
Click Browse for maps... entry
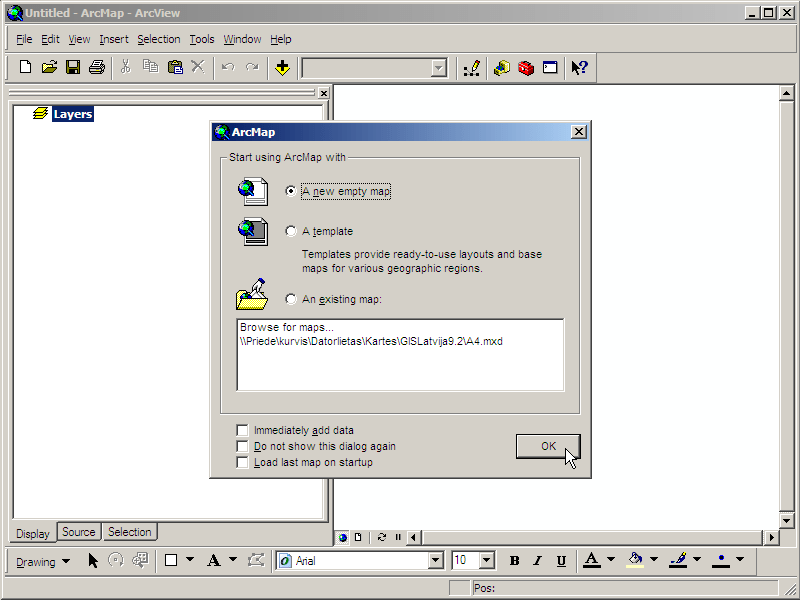(x=287, y=327)
